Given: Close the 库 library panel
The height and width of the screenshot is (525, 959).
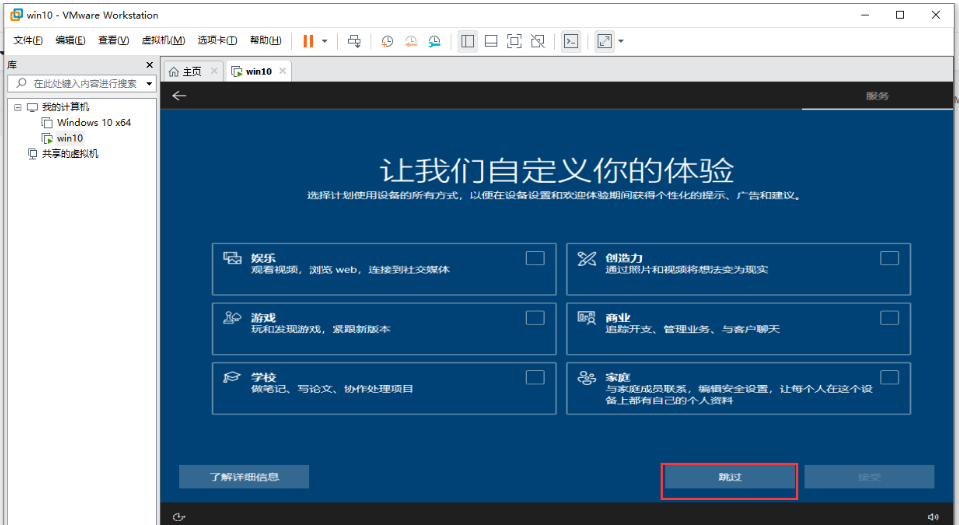Looking at the screenshot, I should click(x=149, y=65).
